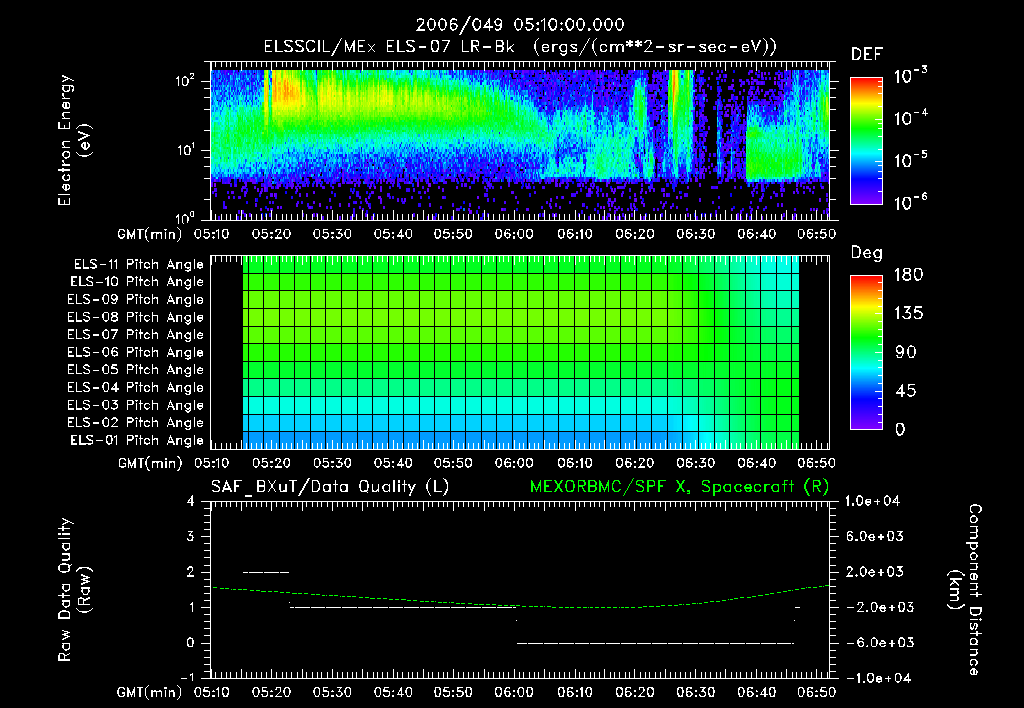1024x708 pixels.
Task: Click the ELS-02 Pitch Angle row label
Action: coord(136,423)
